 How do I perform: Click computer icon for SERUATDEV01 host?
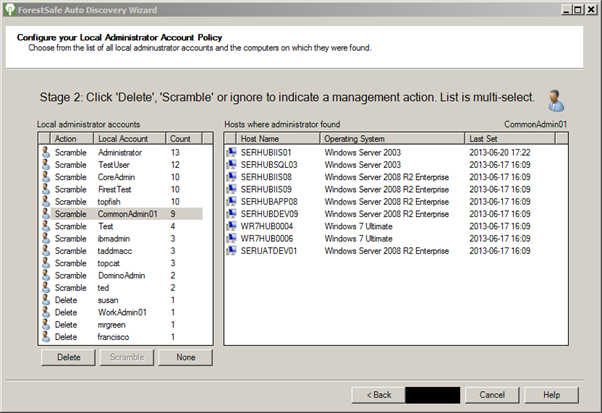pos(232,251)
